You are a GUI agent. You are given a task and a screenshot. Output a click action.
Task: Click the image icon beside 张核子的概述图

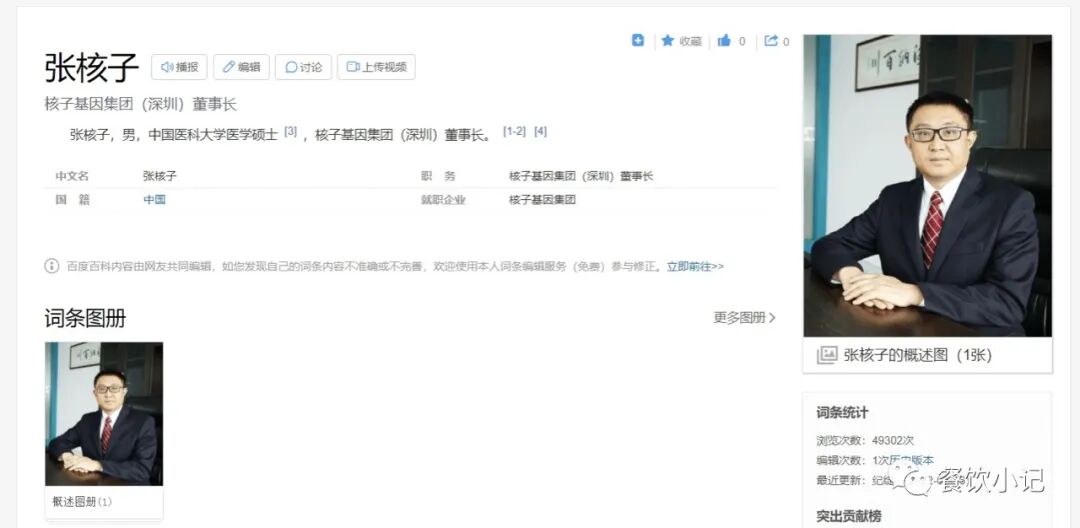[x=827, y=355]
